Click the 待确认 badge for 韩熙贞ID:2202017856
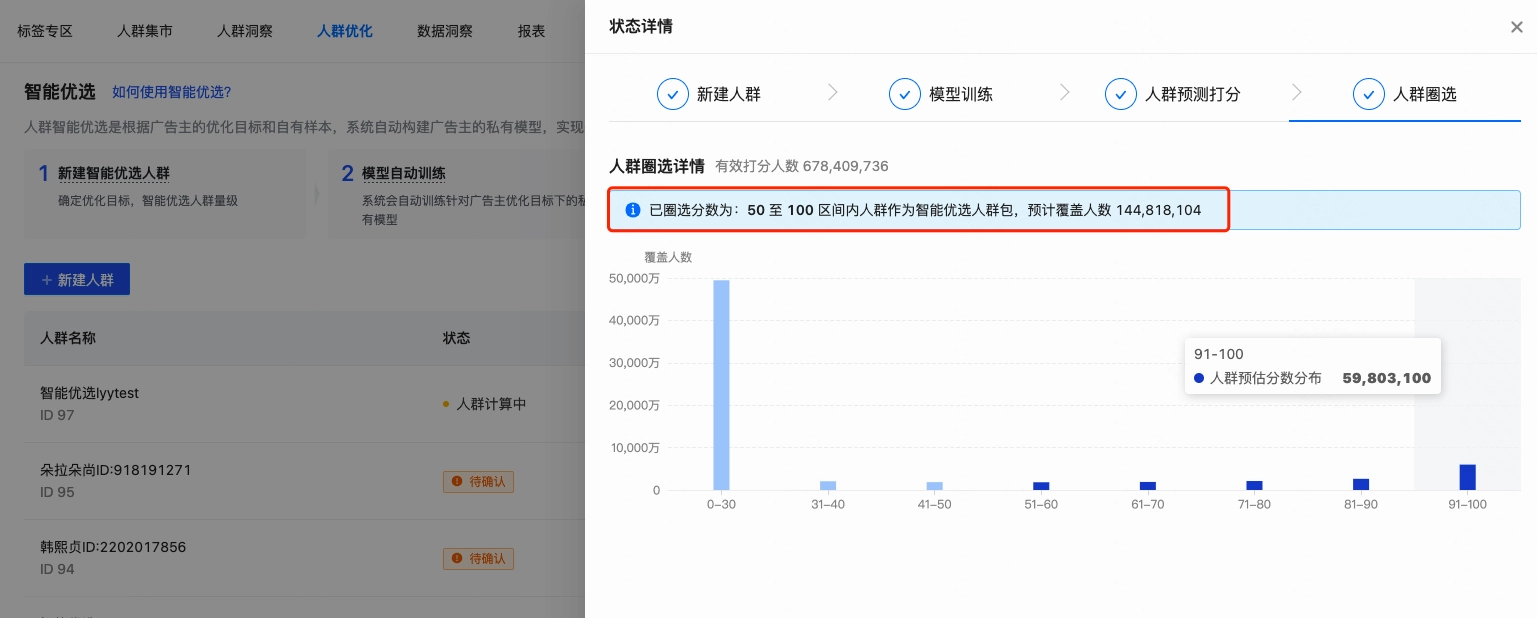The width and height of the screenshot is (1537, 618). (479, 559)
